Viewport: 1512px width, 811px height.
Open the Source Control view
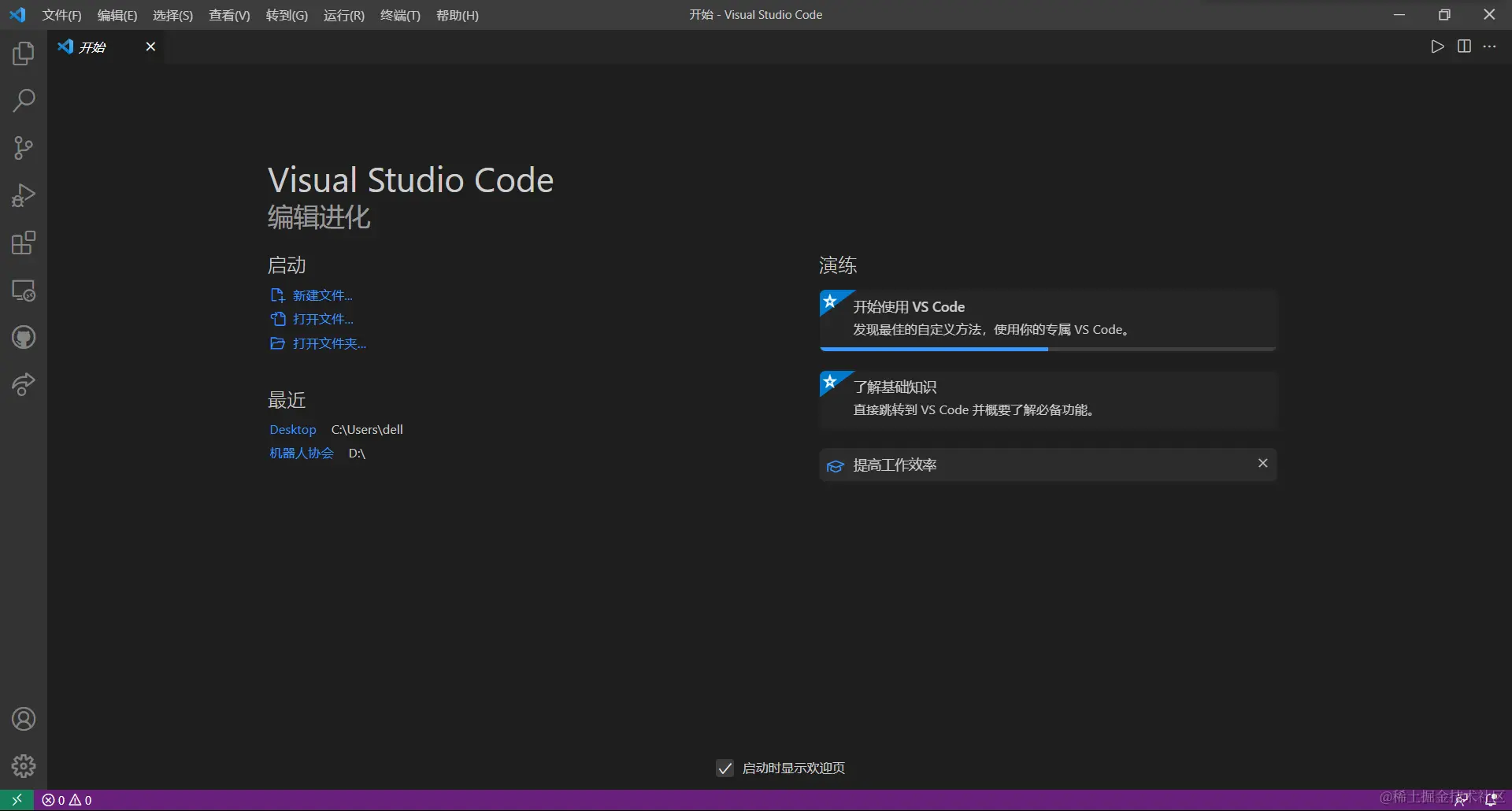point(24,148)
